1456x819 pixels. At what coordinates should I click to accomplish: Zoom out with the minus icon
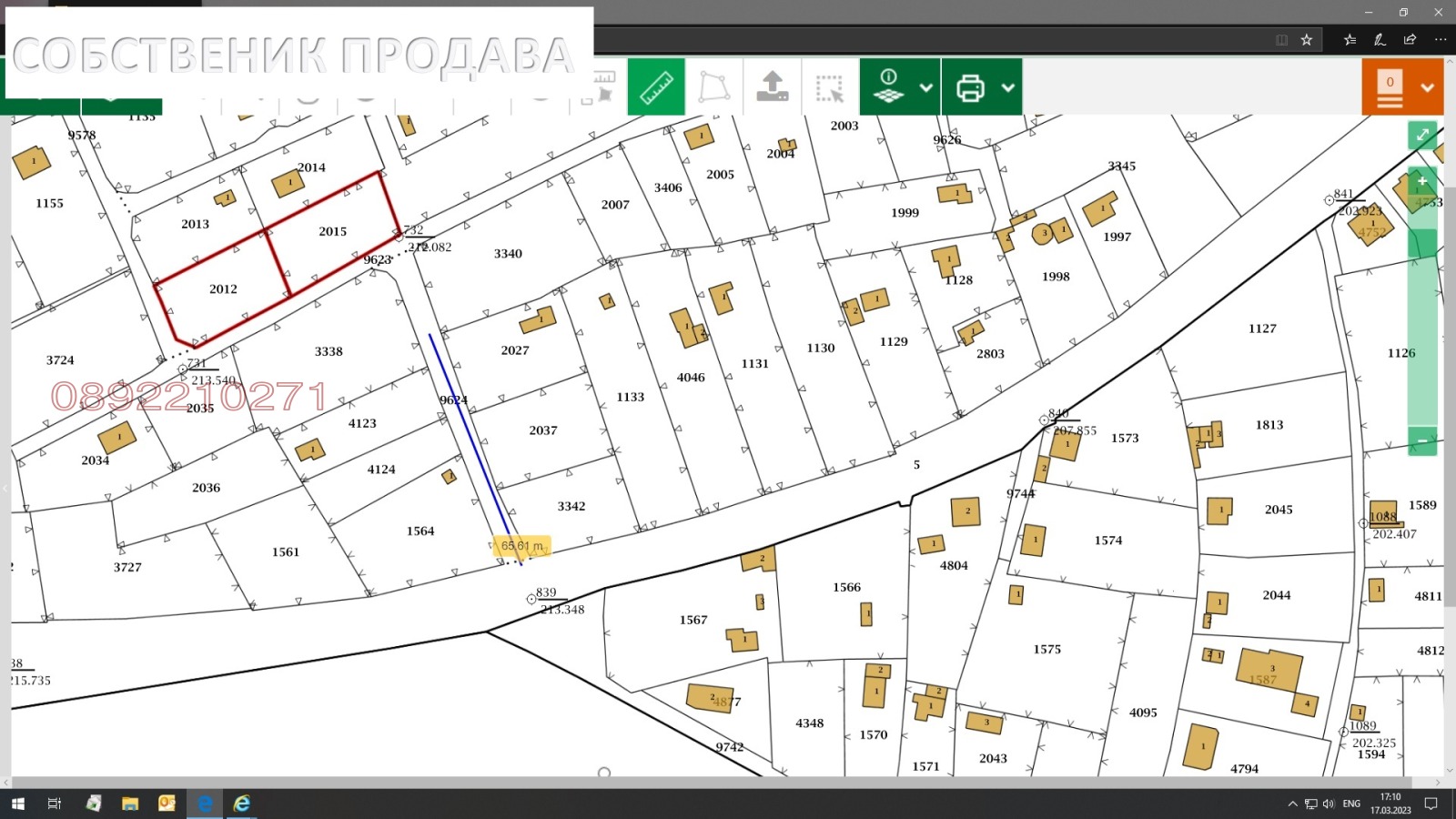[x=1421, y=440]
